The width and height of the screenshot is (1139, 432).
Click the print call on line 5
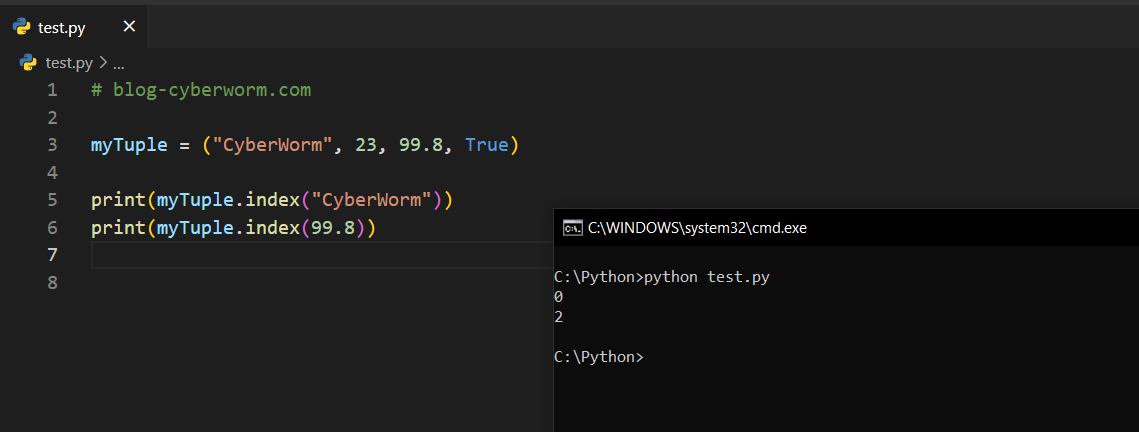[x=118, y=200]
